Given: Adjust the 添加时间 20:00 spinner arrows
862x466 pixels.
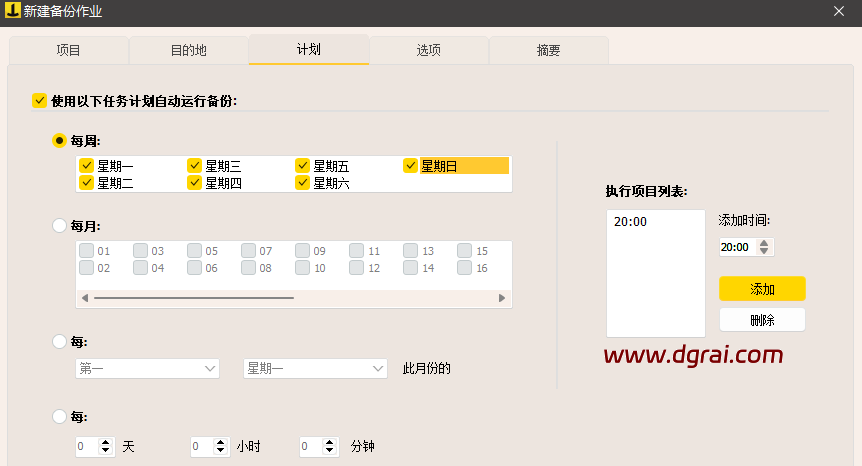Looking at the screenshot, I should pos(765,247).
